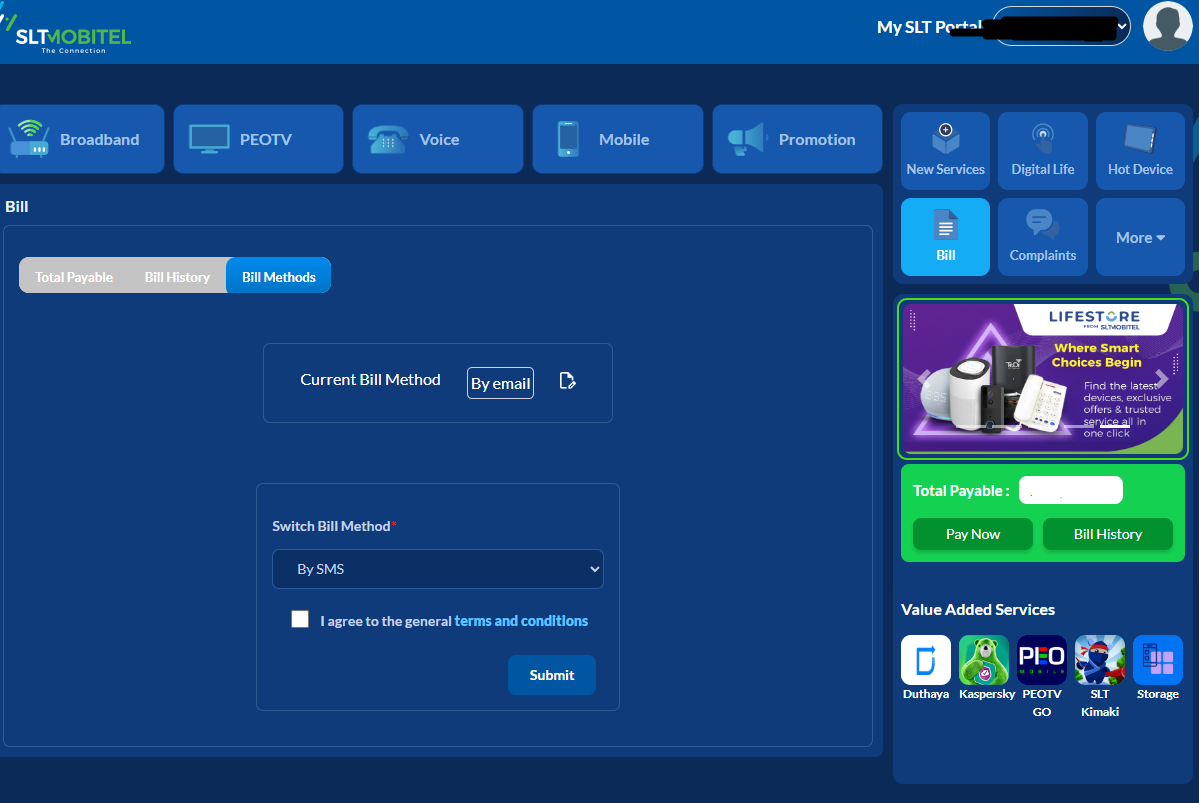This screenshot has height=803, width=1199.
Task: Open the Mobile section
Action: (x=618, y=139)
